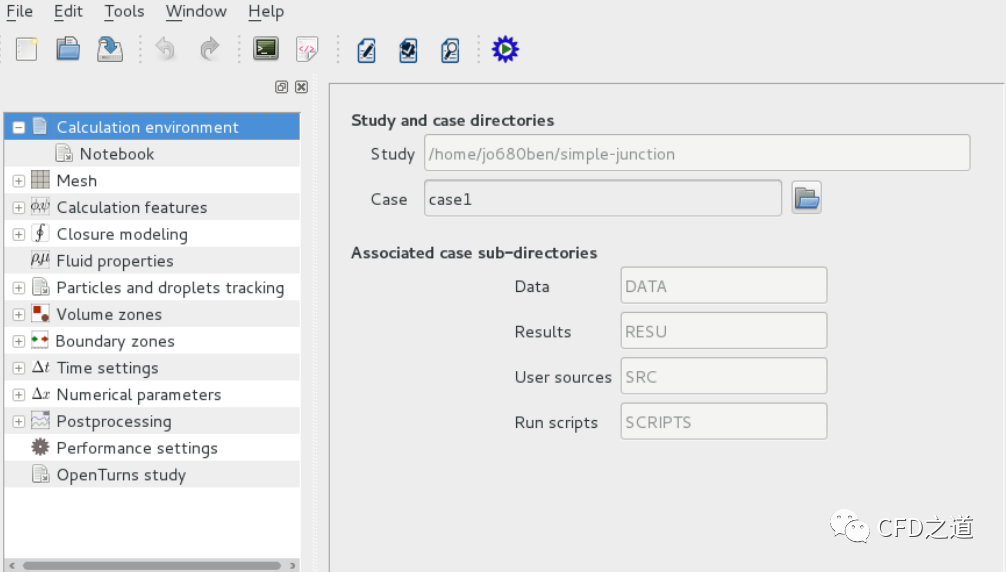Open the terminal window icon
The image size is (1006, 572).
click(x=266, y=49)
